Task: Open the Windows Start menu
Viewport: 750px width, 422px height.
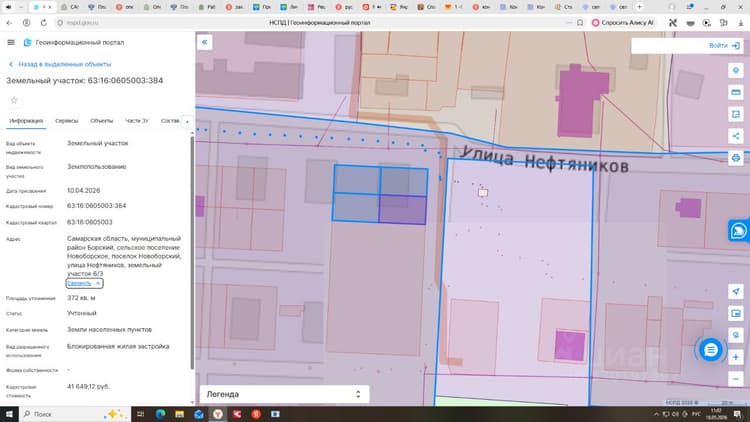Action: tap(9, 414)
